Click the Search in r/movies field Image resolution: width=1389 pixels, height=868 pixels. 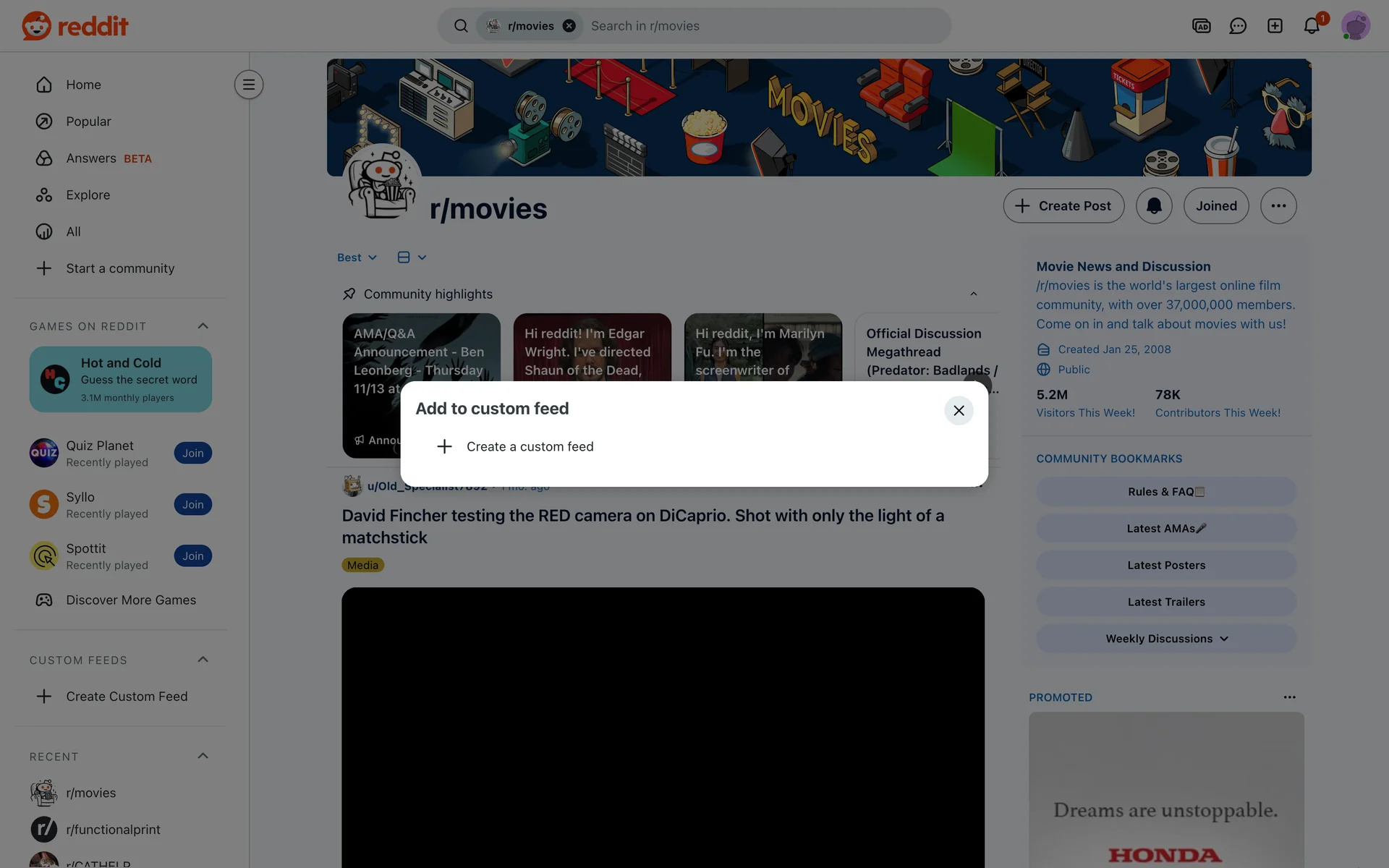[x=760, y=26]
